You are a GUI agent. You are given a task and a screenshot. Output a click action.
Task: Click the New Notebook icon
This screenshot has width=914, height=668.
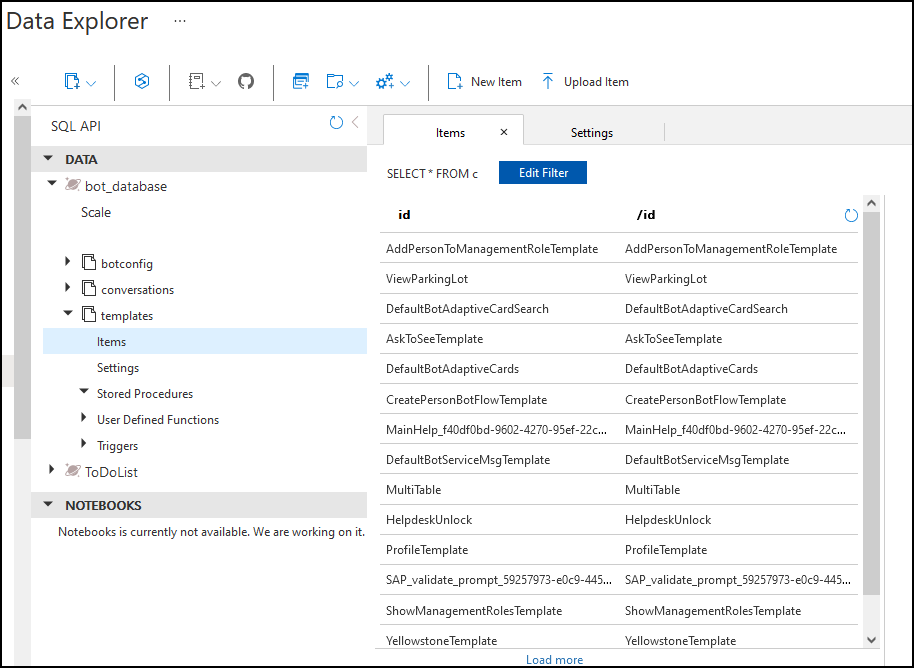[197, 82]
